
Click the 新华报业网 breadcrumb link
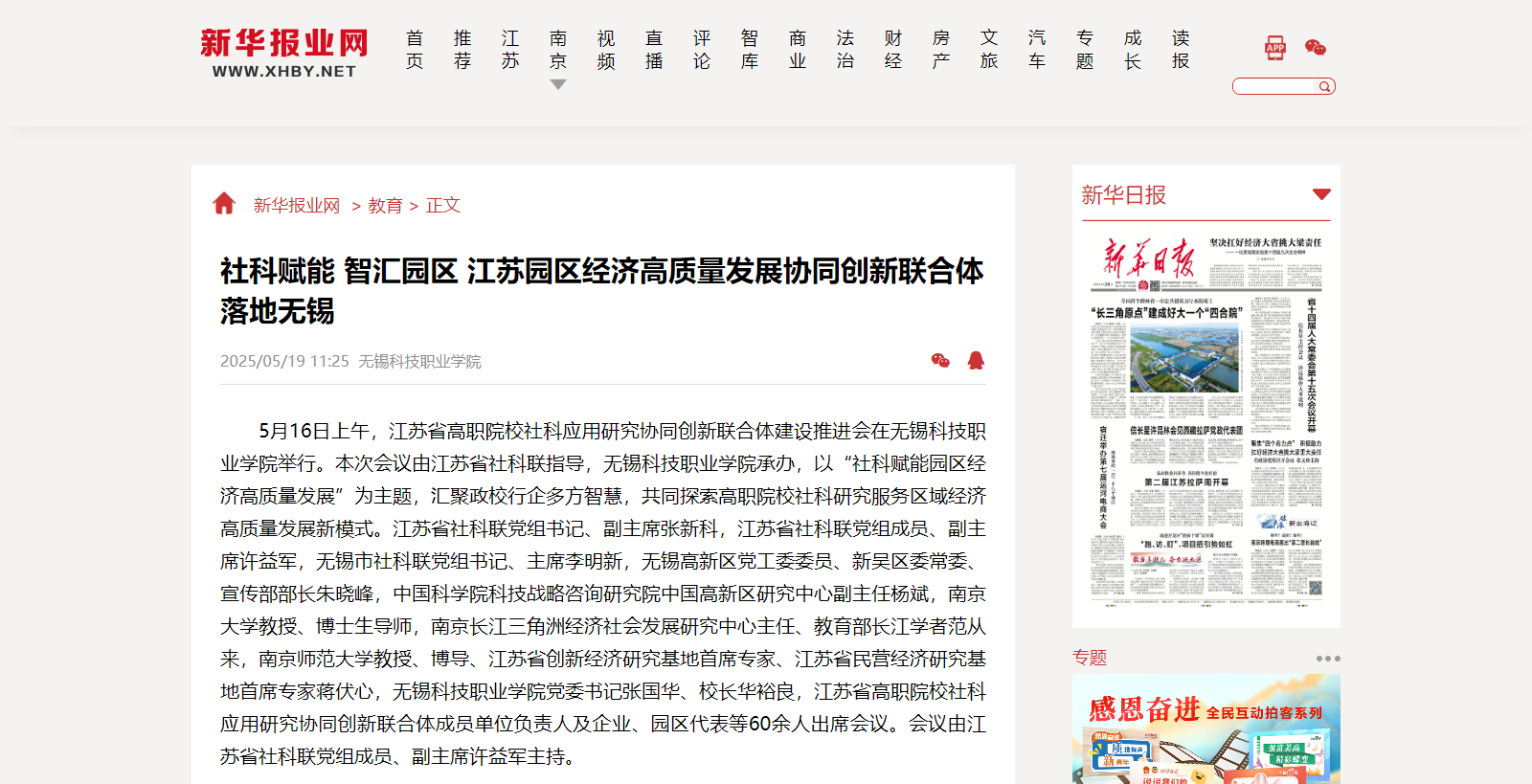coord(297,206)
